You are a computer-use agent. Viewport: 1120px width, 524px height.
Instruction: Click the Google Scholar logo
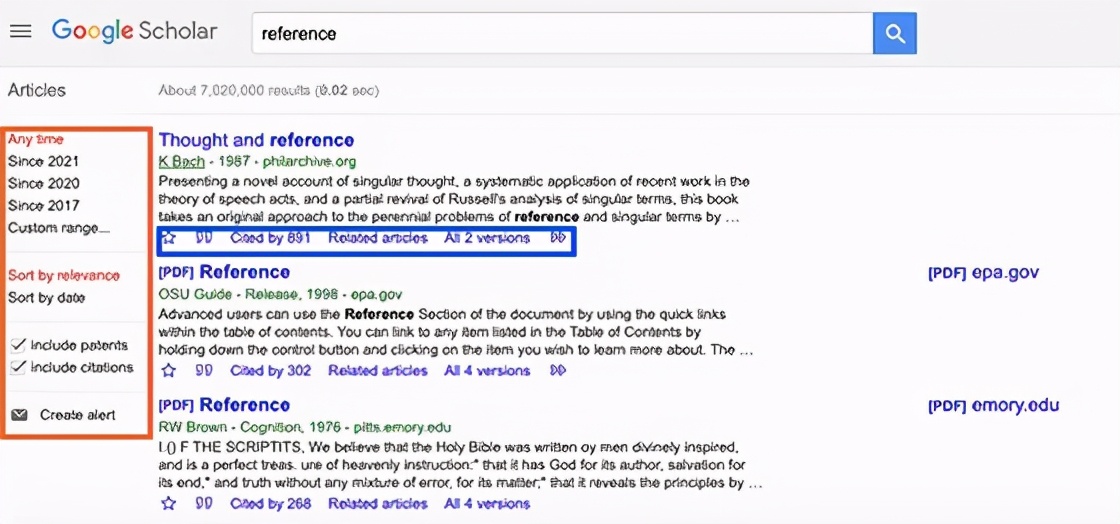tap(134, 31)
